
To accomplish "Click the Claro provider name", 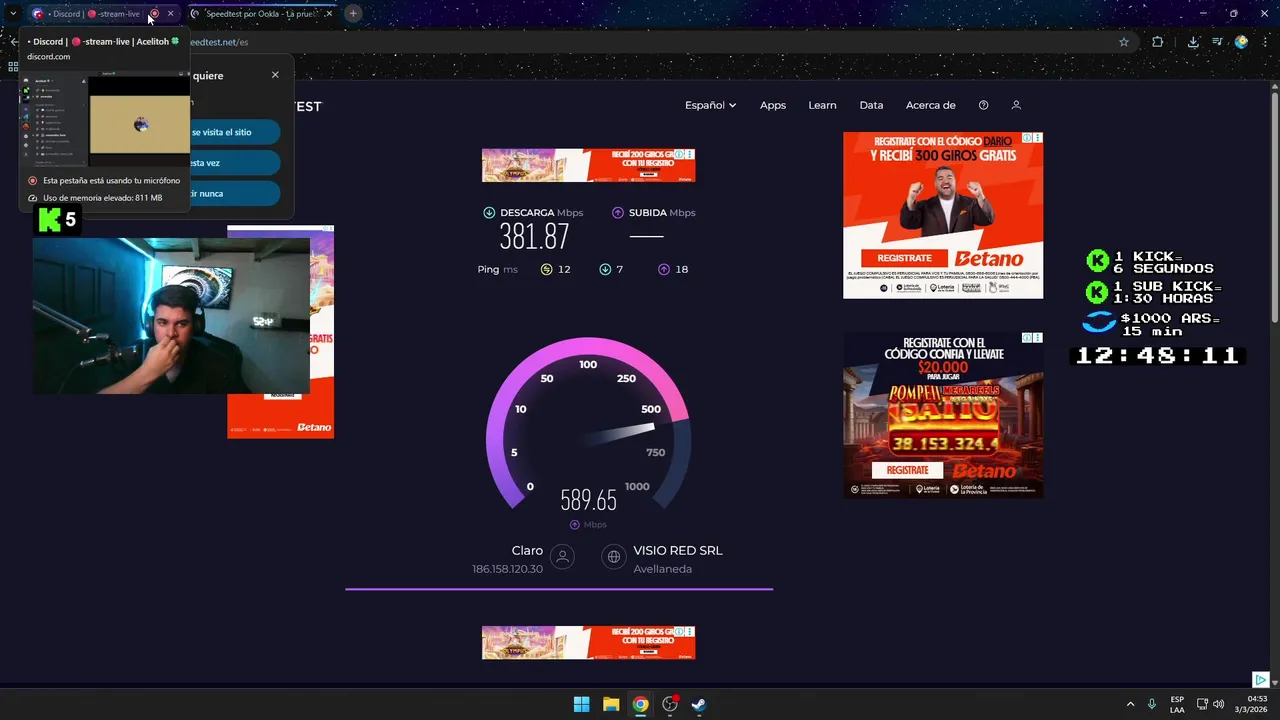I will (x=527, y=551).
